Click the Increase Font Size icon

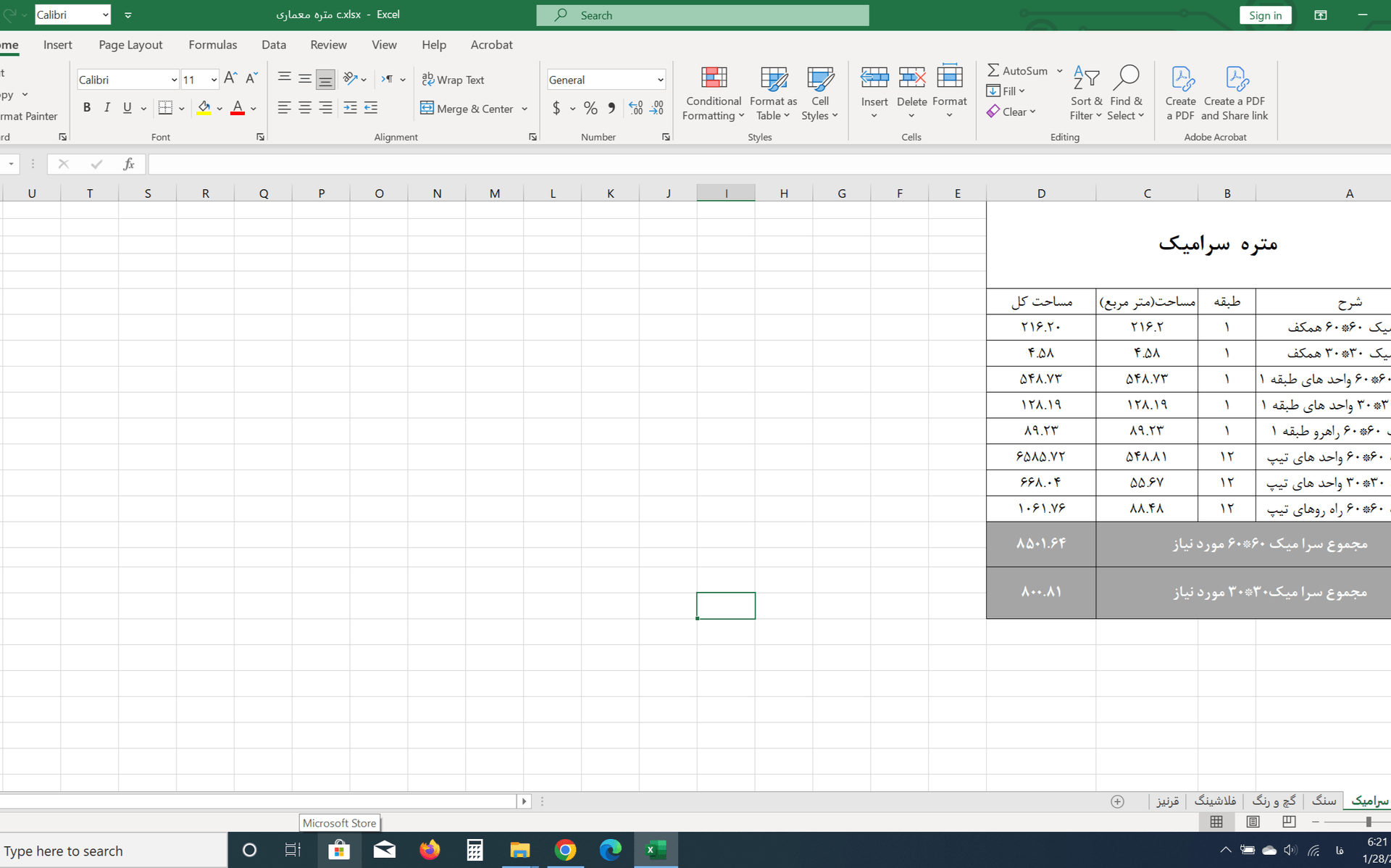tap(230, 78)
